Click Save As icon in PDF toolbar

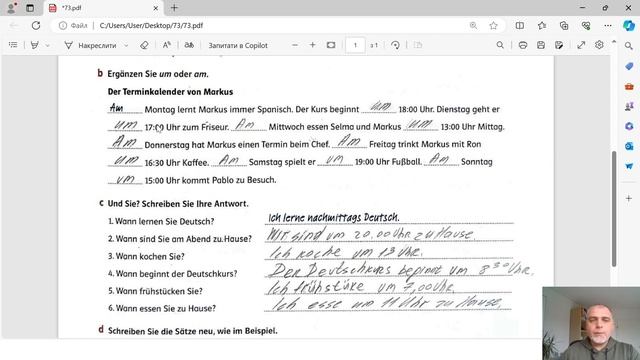point(559,45)
